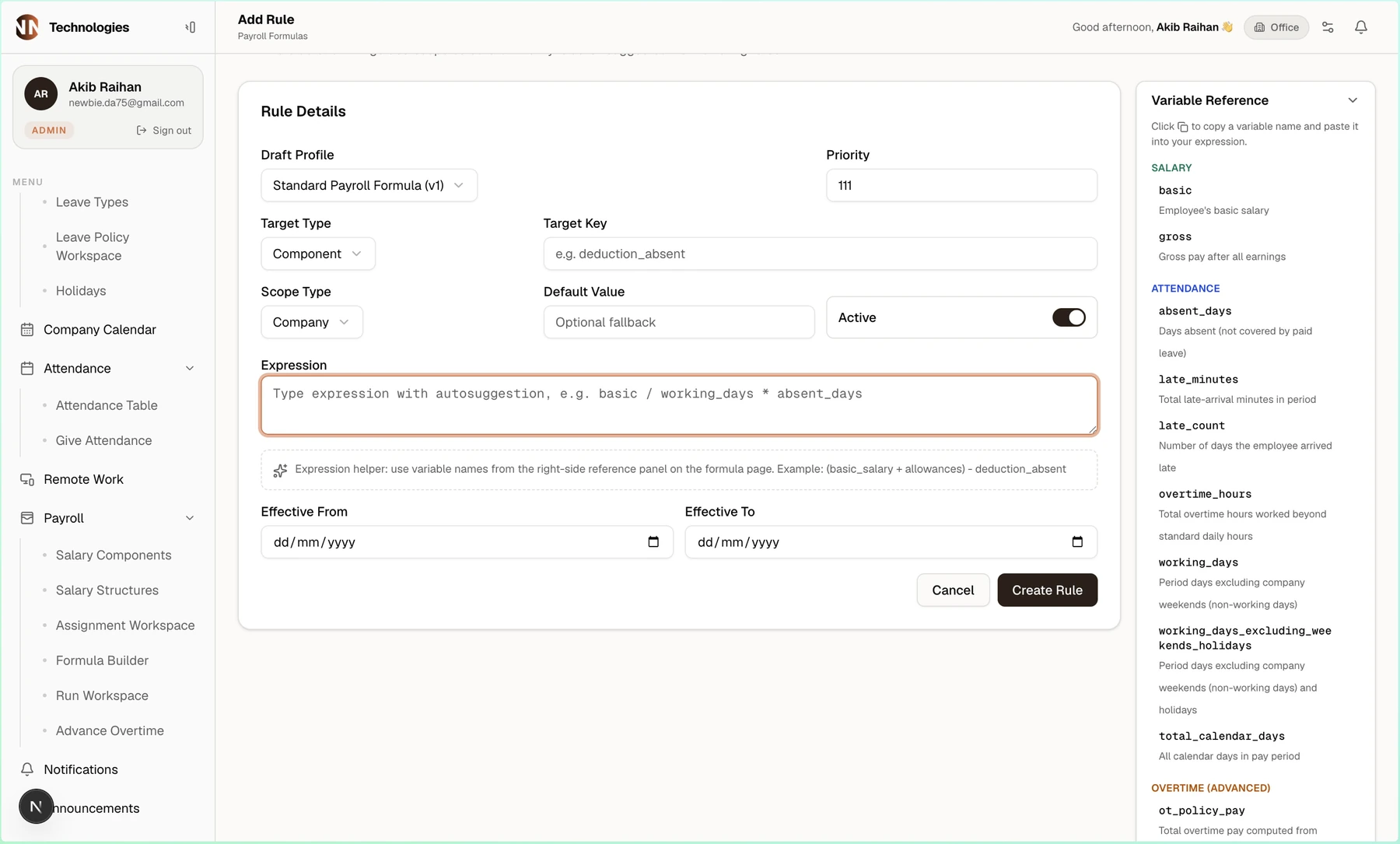Click the 'late_count' variable

pos(1192,426)
